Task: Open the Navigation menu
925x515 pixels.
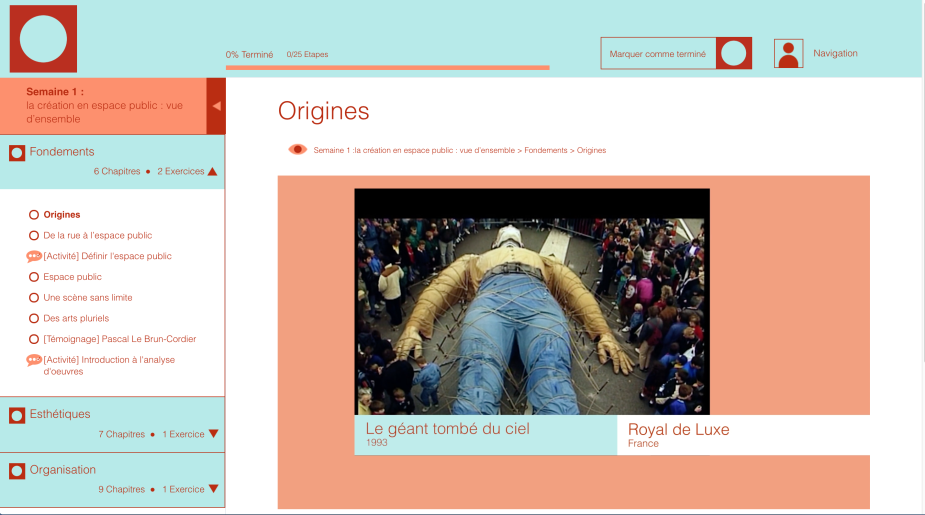Action: [x=835, y=53]
